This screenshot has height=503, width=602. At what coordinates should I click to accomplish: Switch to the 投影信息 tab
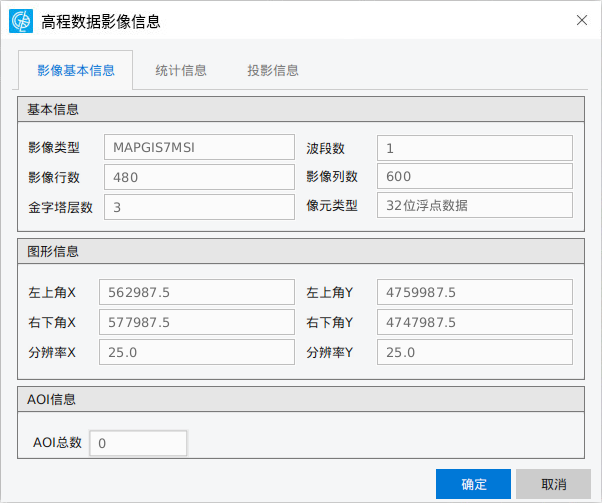pos(273,70)
